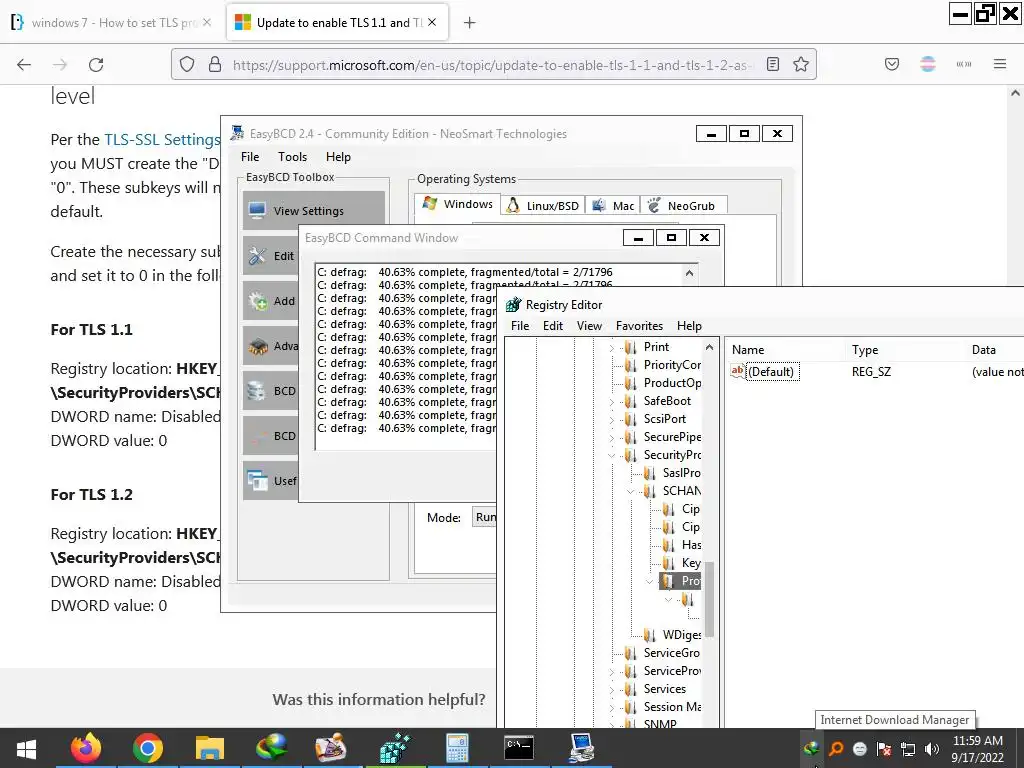Screen dimensions: 1024x768
Task: Expand the SecurePipe registry key
Action: tap(611, 438)
